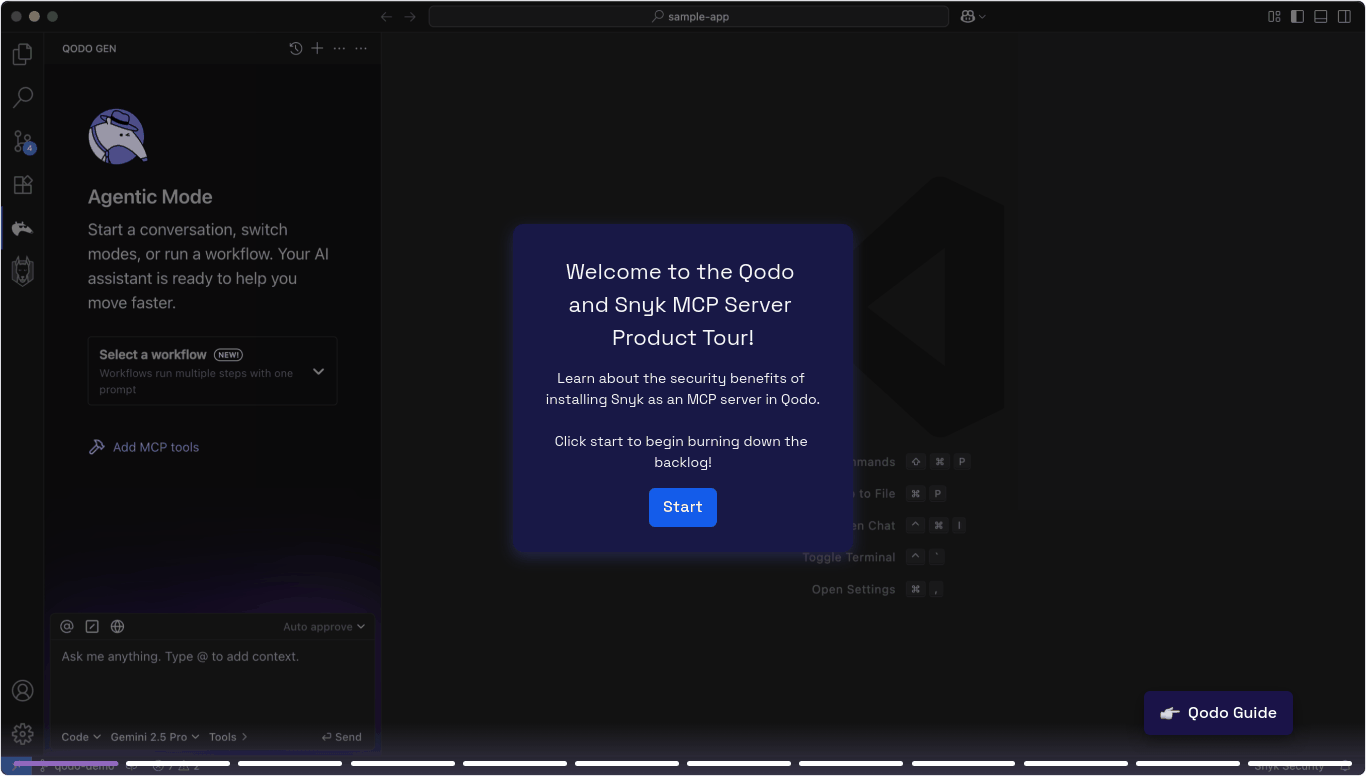Expand the Select a workflow dropdown
The height and width of the screenshot is (776, 1366).
[x=212, y=371]
